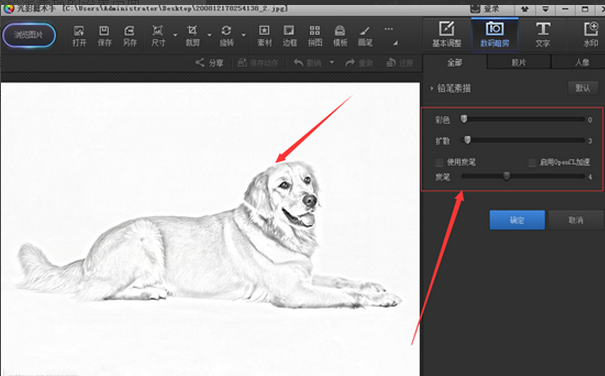
Task: Open the title bar dropdown menu icon
Action: 545,9
